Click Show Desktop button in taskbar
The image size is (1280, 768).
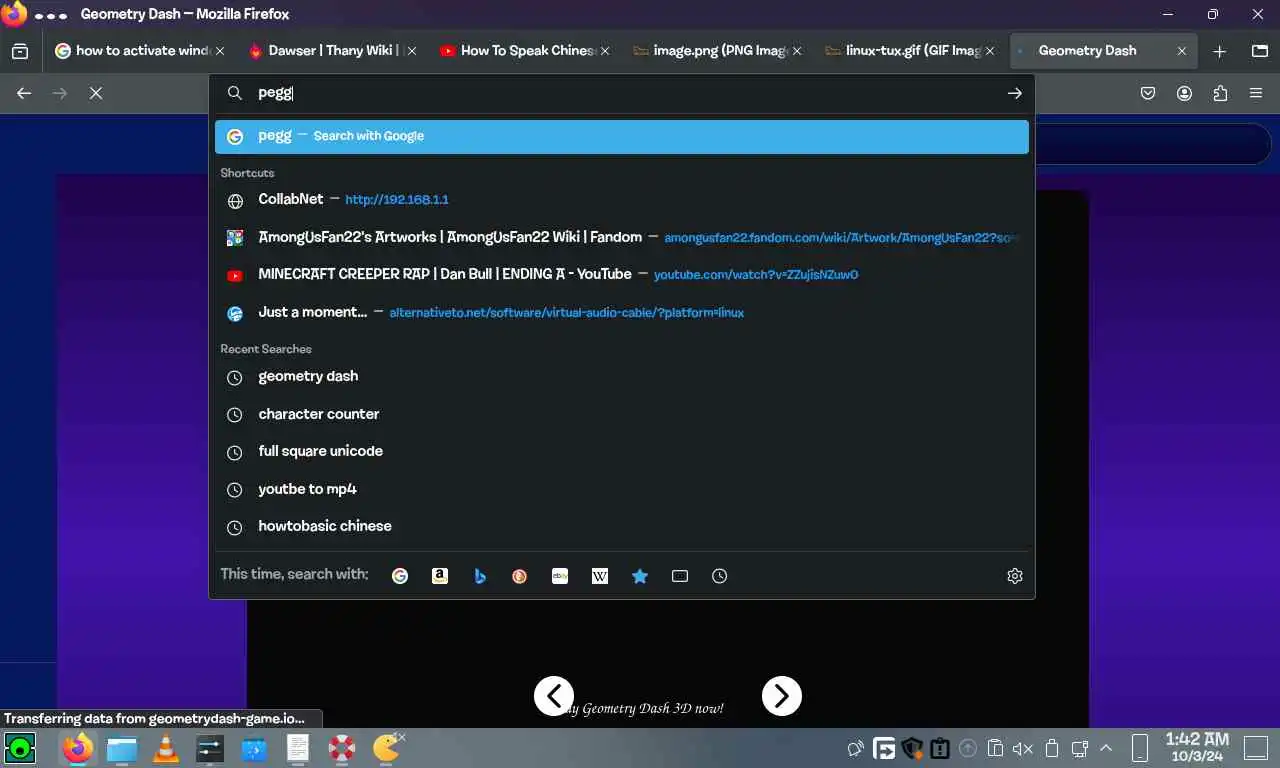pyautogui.click(x=1257, y=748)
